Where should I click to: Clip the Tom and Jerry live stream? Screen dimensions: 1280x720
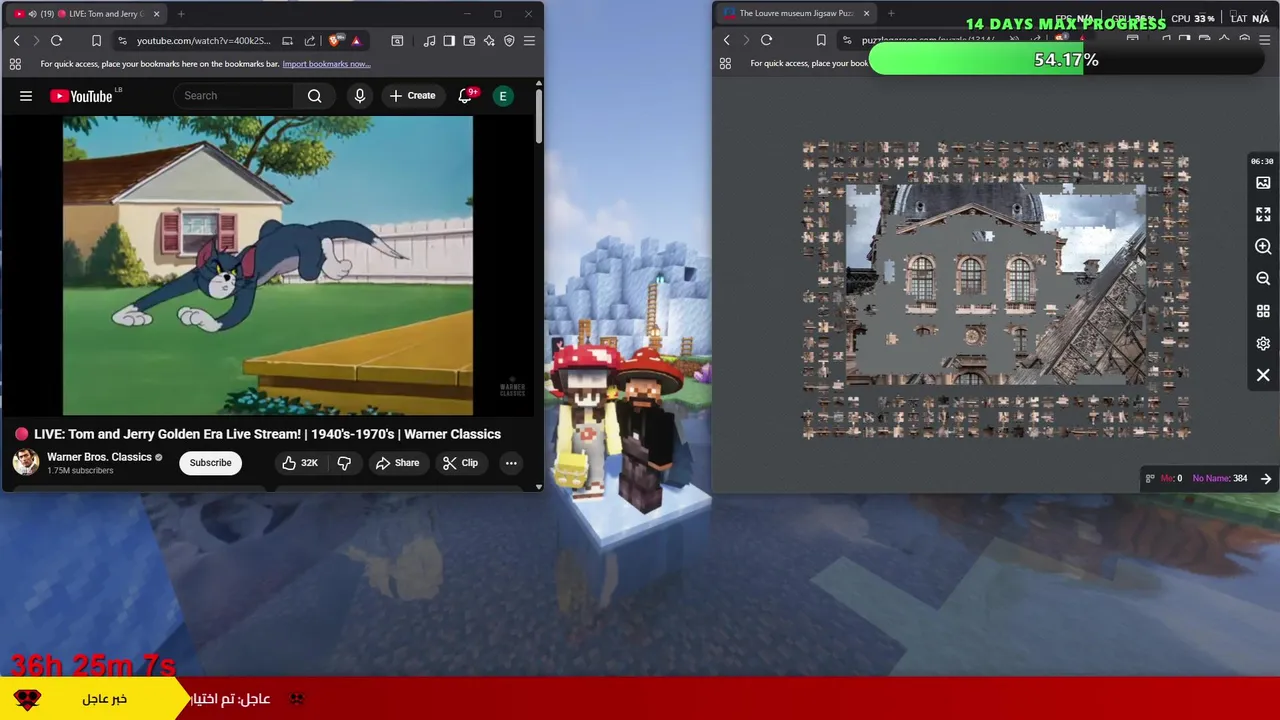tap(461, 463)
